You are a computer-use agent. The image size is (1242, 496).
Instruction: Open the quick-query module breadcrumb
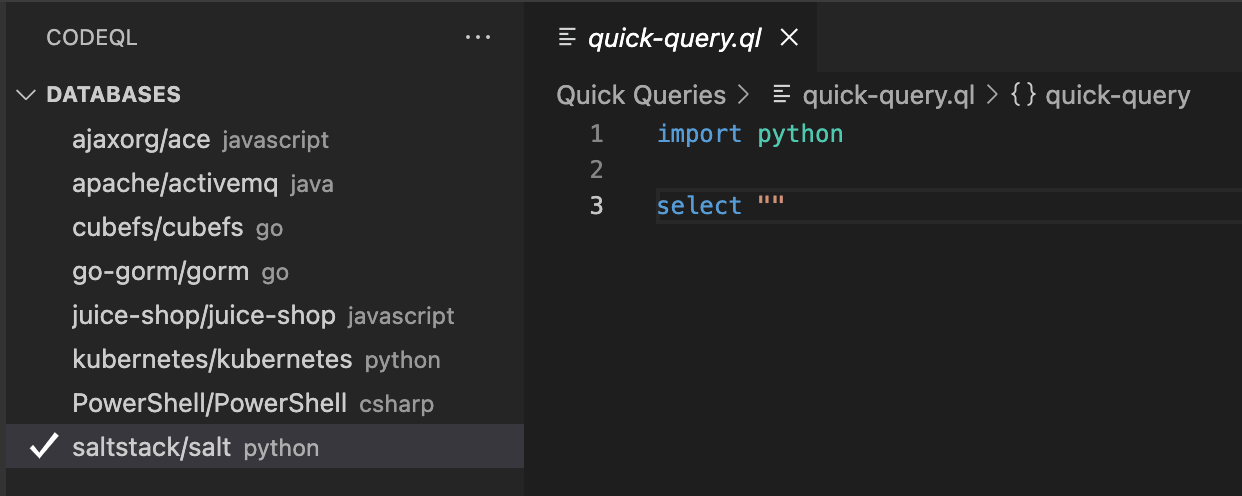coord(1118,96)
